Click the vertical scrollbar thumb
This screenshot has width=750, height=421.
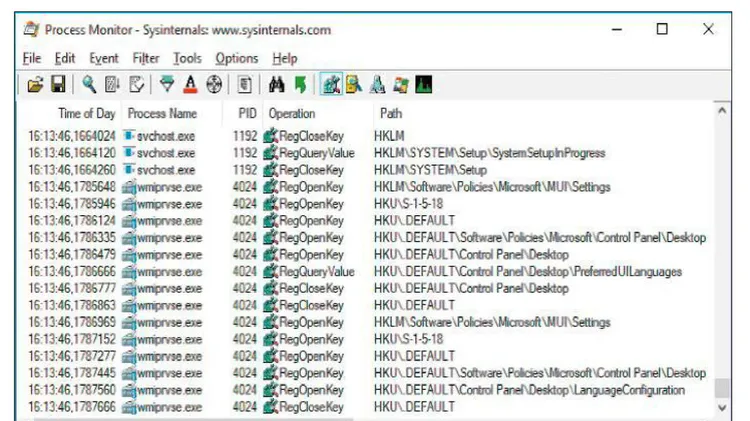click(x=722, y=388)
